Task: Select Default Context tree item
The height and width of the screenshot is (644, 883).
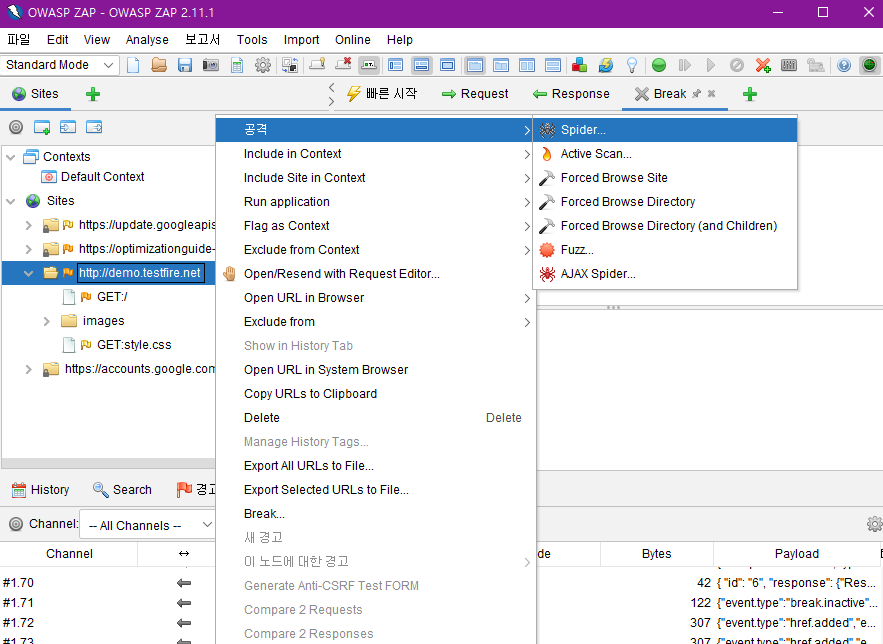Action: (93, 177)
